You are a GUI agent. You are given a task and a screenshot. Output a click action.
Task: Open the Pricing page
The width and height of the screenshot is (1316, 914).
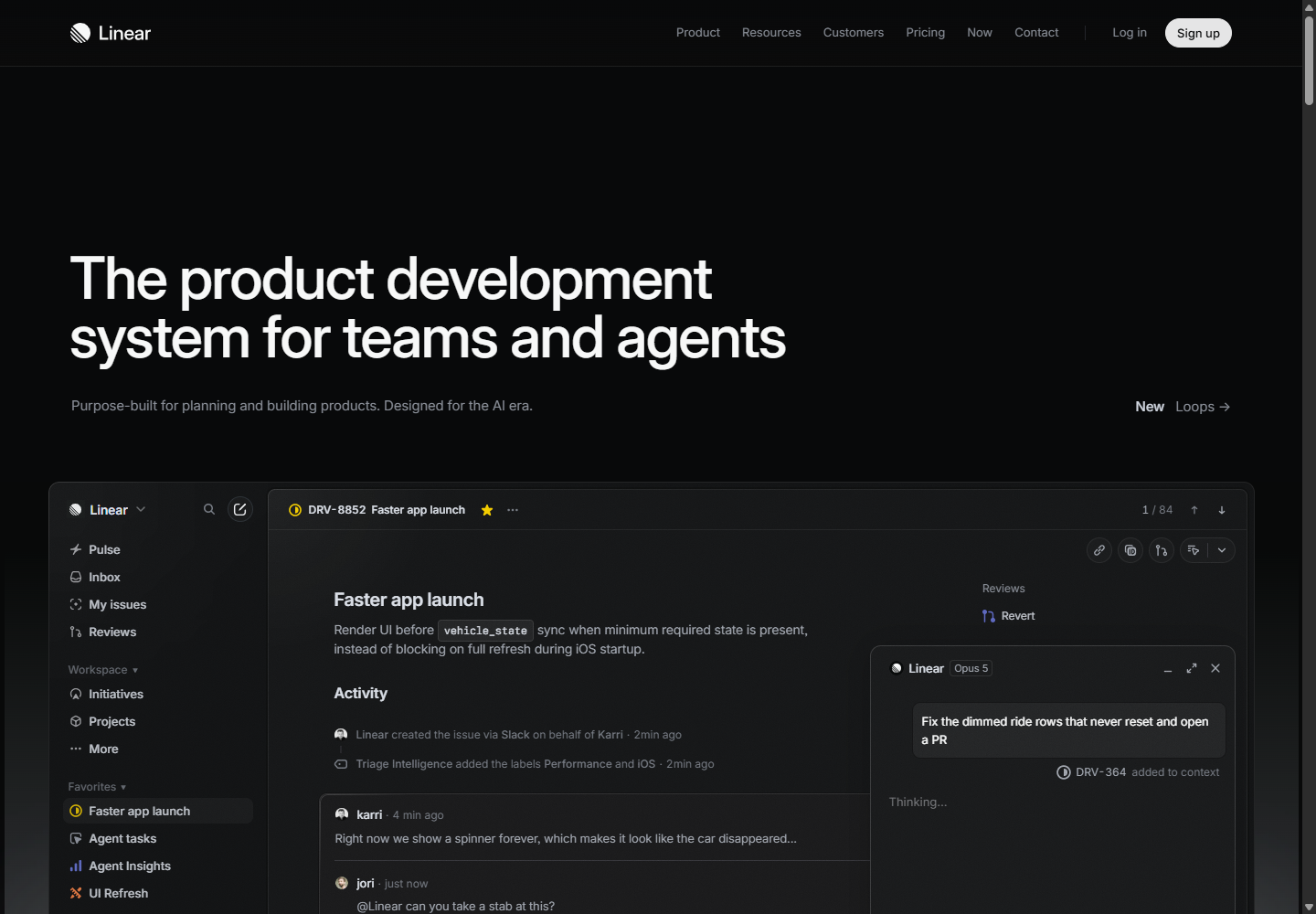(x=926, y=33)
